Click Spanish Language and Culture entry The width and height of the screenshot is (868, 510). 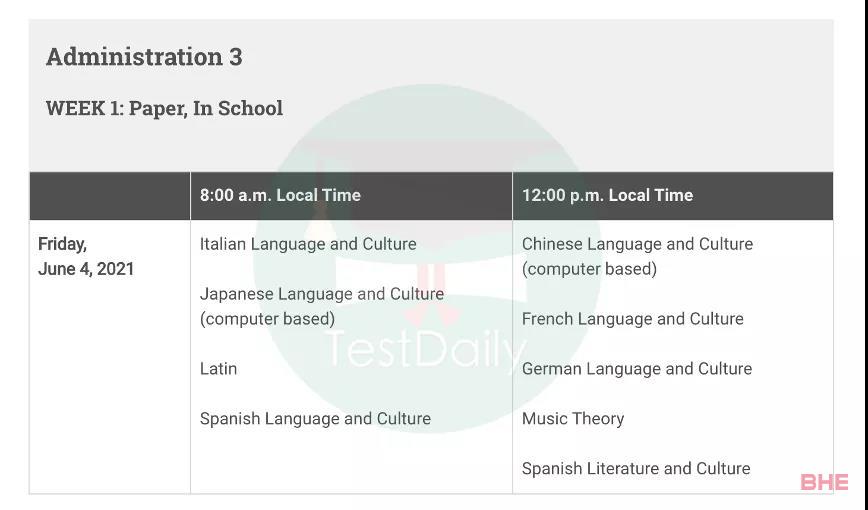coord(315,419)
